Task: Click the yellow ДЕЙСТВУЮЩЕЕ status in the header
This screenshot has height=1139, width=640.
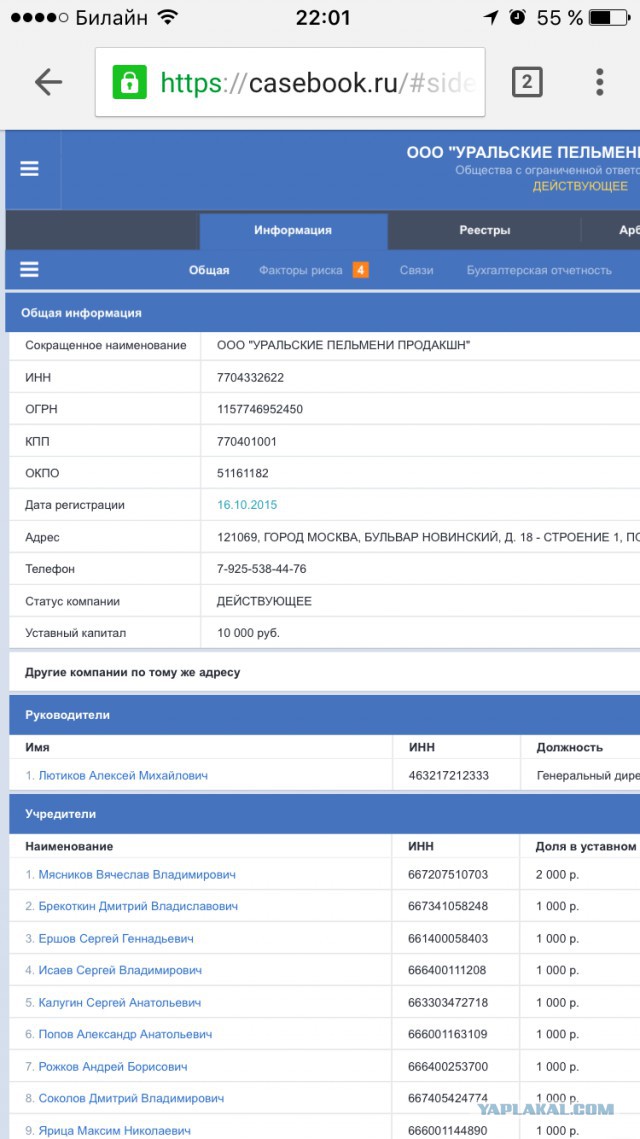Action: pyautogui.click(x=580, y=186)
